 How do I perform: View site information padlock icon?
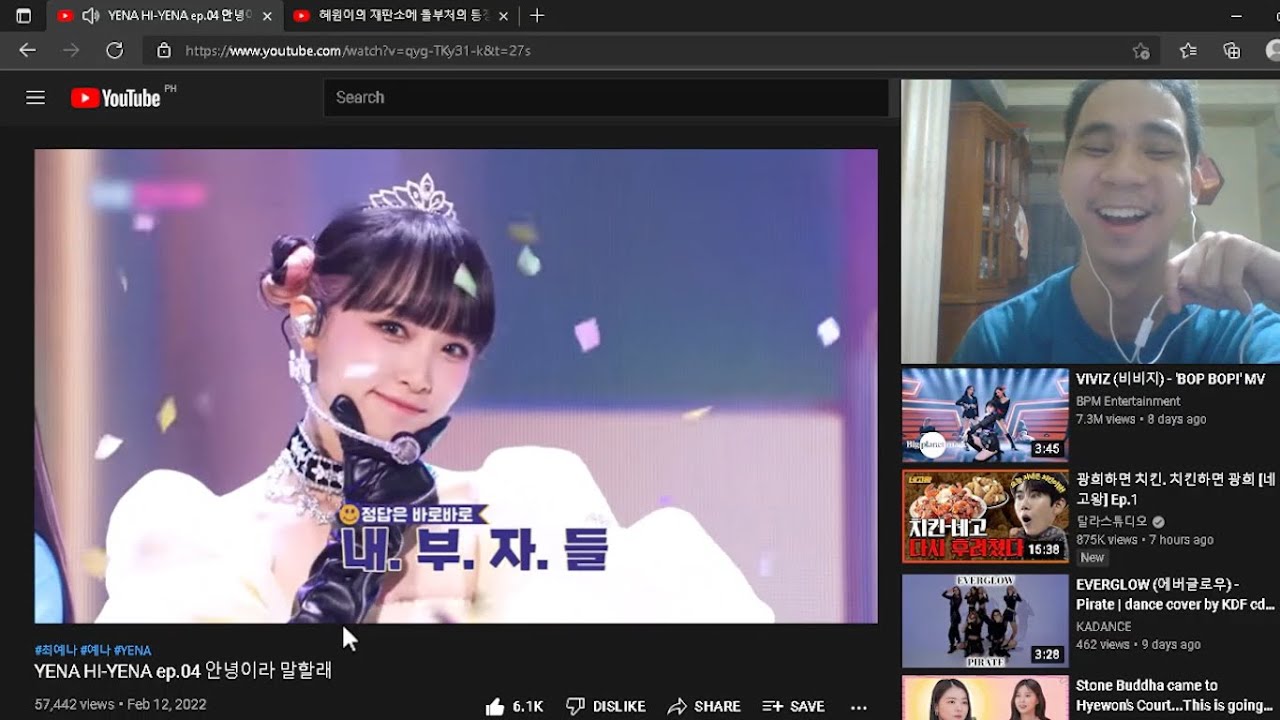pos(164,50)
